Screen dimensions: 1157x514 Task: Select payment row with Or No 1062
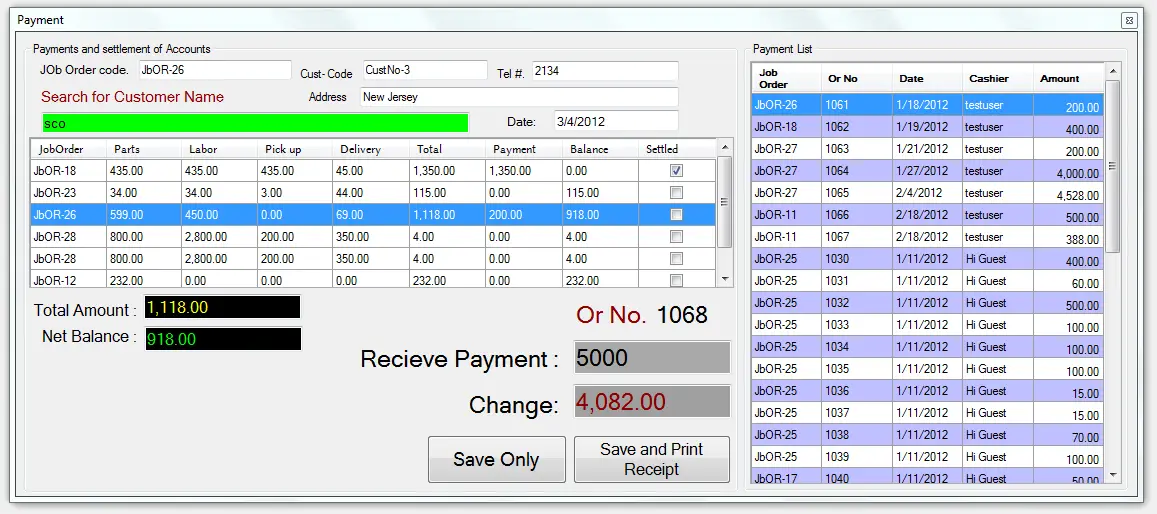(928, 127)
